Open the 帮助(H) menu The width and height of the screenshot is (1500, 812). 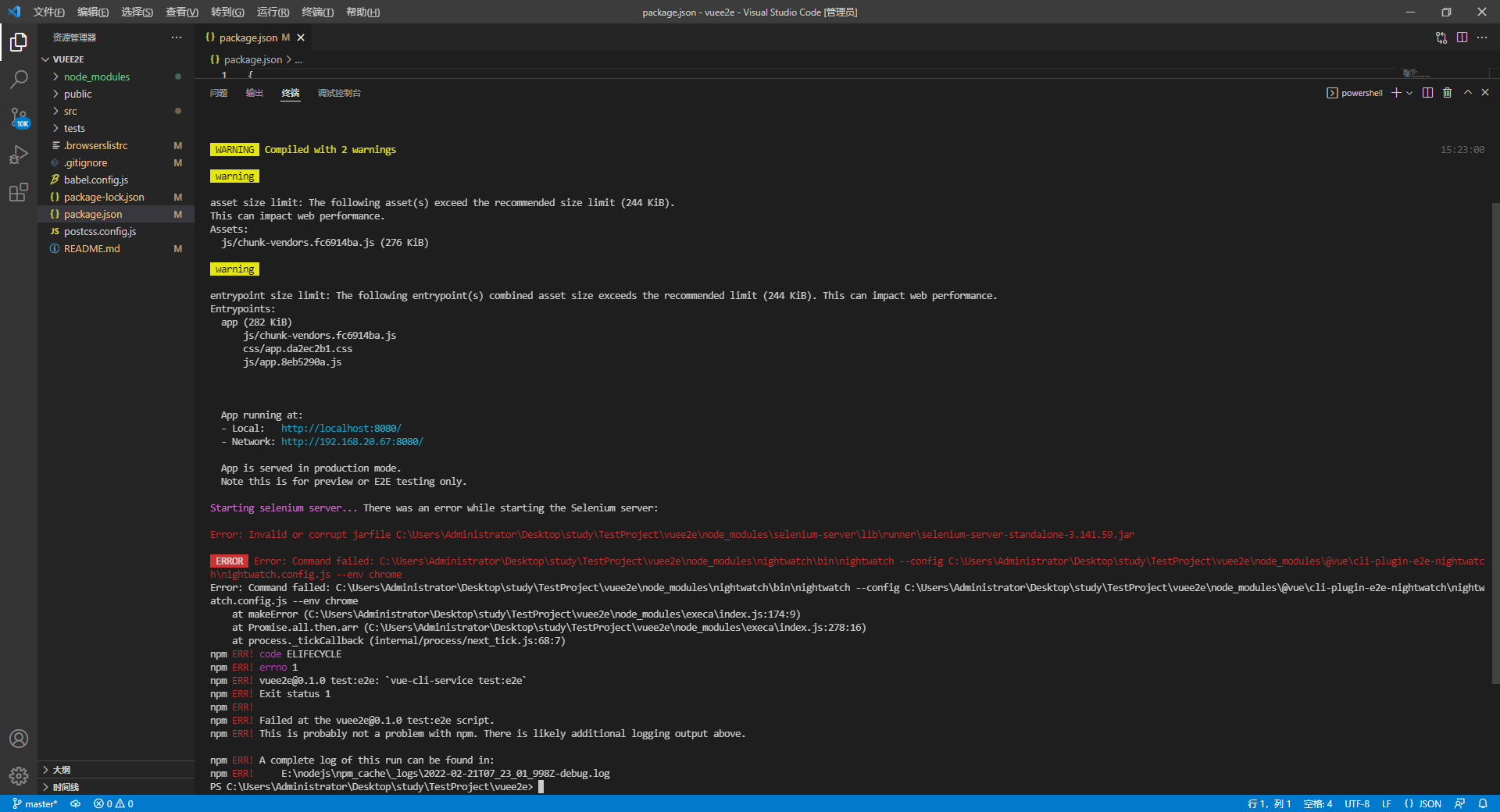click(x=363, y=12)
